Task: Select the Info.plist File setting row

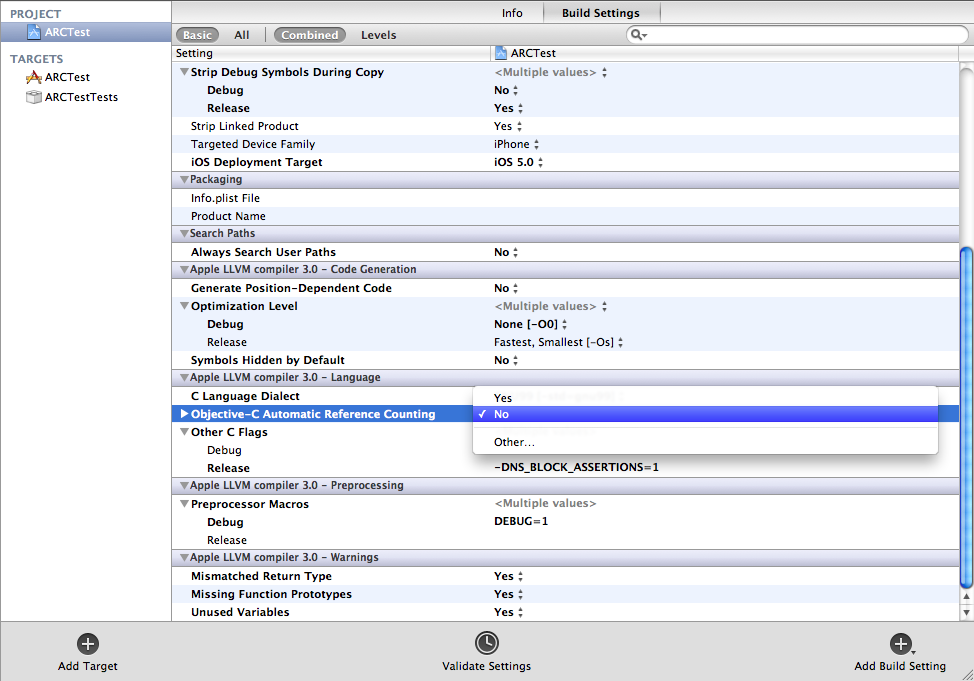Action: pyautogui.click(x=565, y=198)
